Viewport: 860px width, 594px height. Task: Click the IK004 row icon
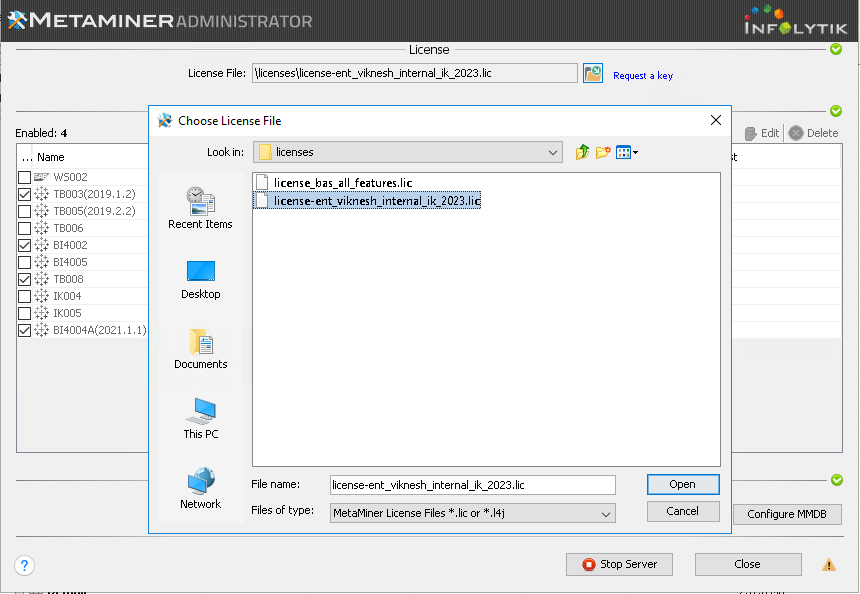pyautogui.click(x=41, y=296)
